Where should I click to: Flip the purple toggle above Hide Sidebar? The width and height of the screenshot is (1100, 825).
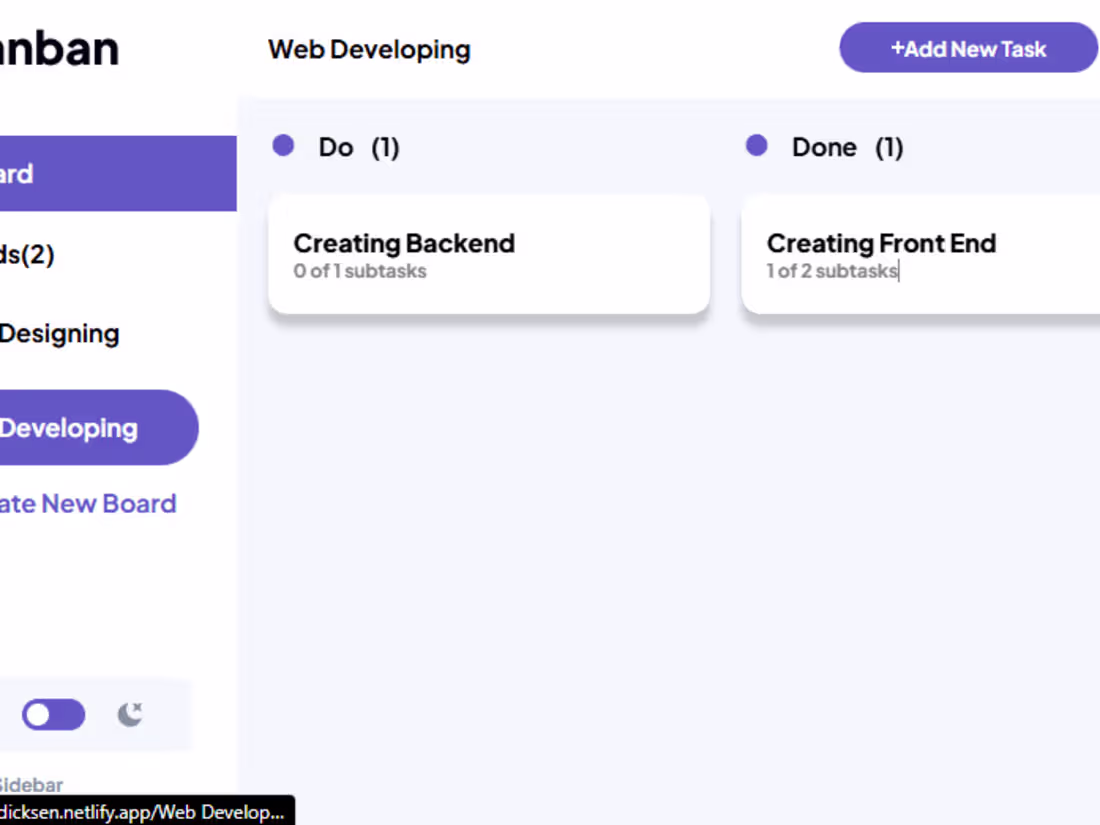click(53, 714)
